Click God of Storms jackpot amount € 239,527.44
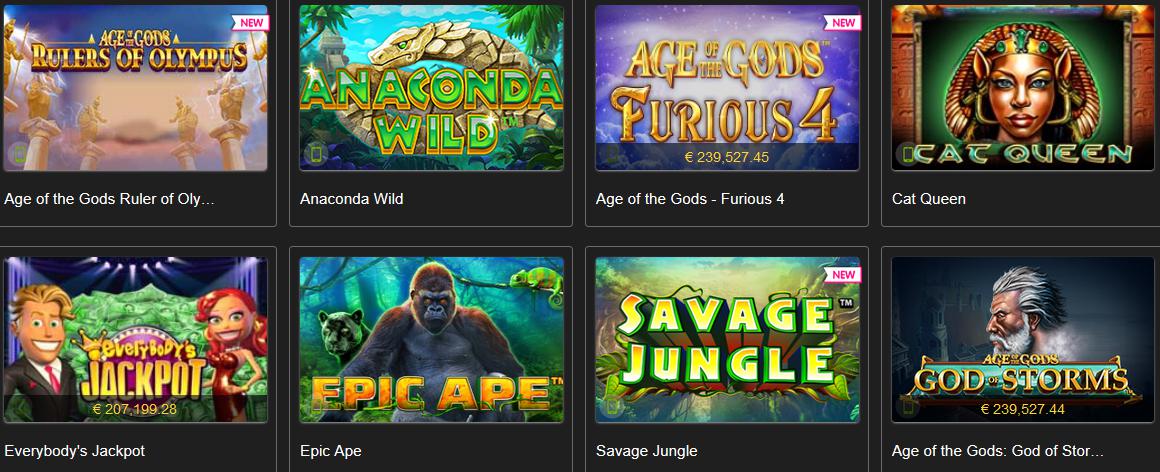This screenshot has width=1160, height=472. 1023,408
